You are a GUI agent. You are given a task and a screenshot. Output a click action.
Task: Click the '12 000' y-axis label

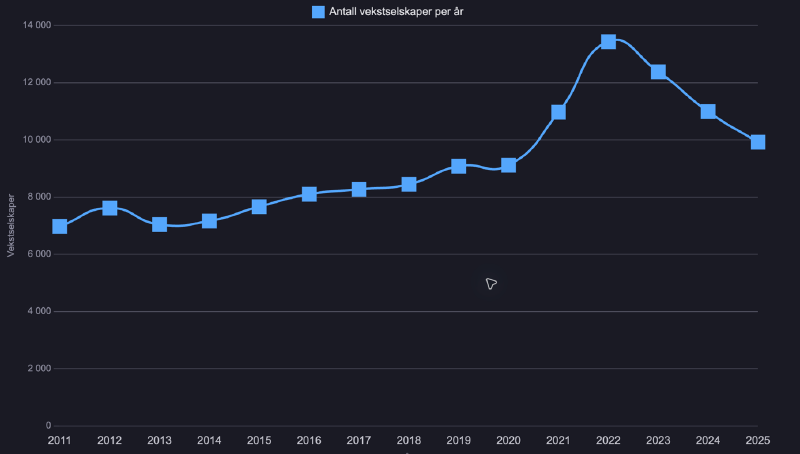click(37, 82)
